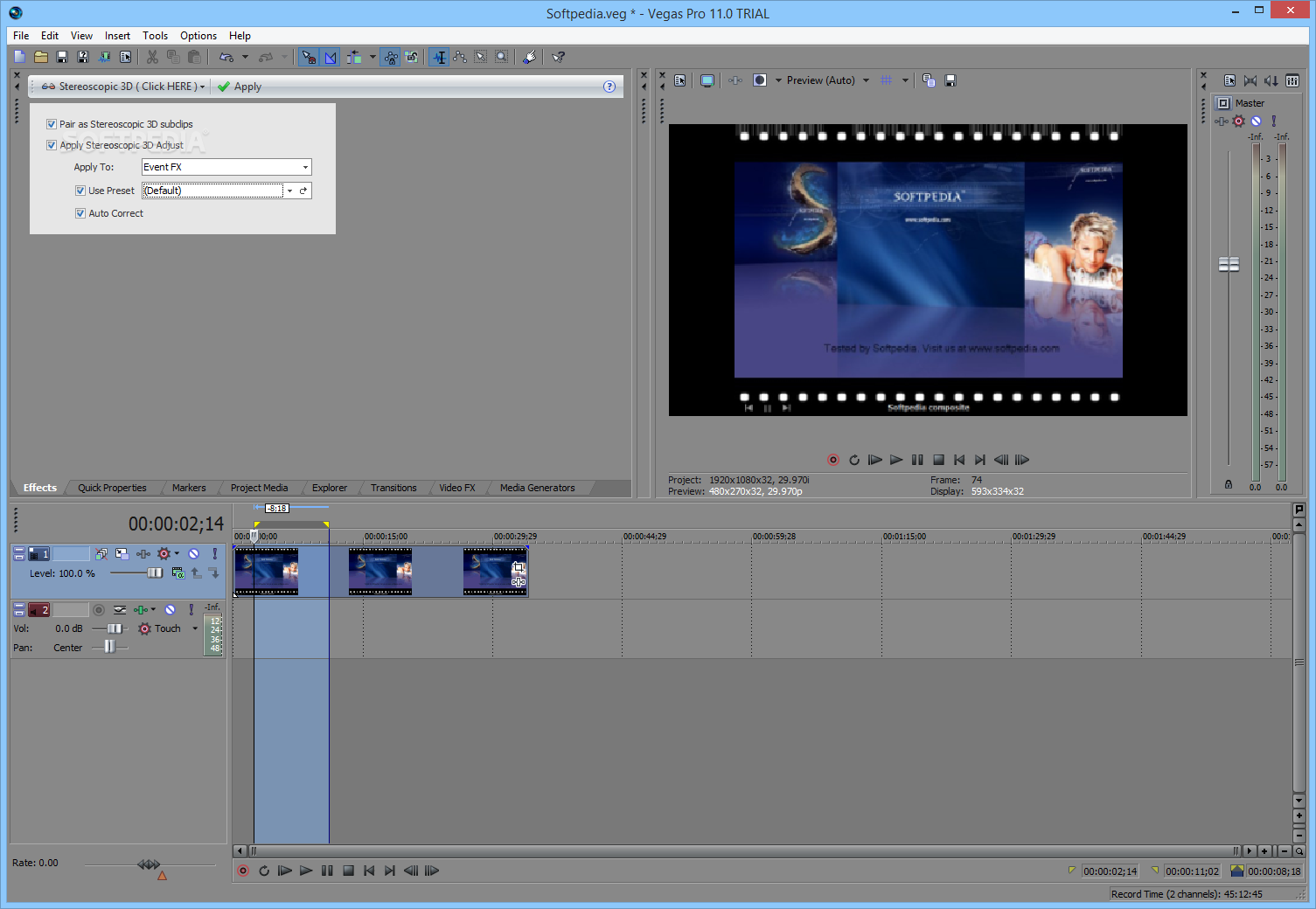Open the (Default) preset dropdown

click(x=289, y=191)
